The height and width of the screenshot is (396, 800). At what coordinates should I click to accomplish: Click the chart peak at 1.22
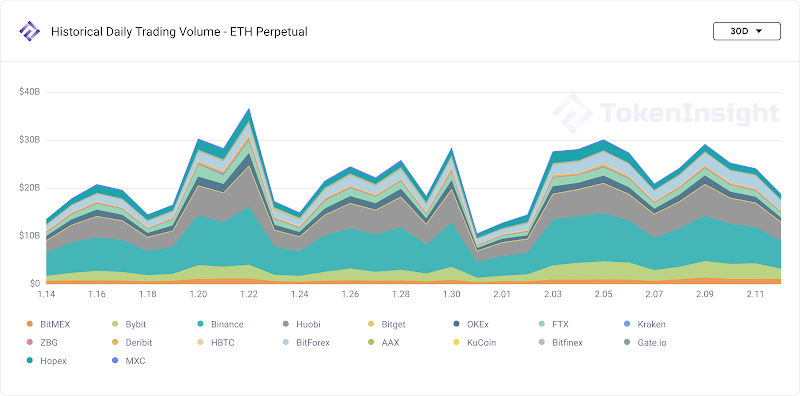(x=249, y=109)
